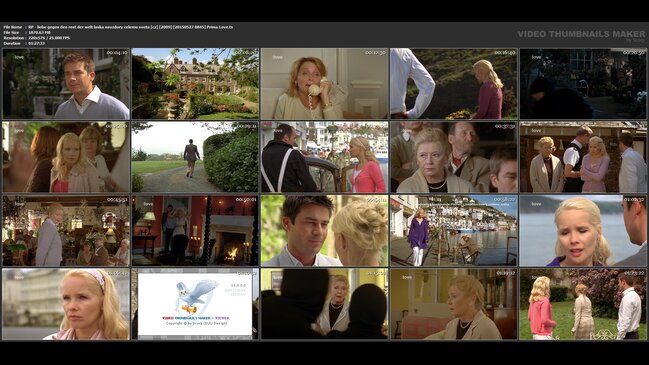
Task: Click the Video Thumbnails Maker watermark
Action: point(581,35)
